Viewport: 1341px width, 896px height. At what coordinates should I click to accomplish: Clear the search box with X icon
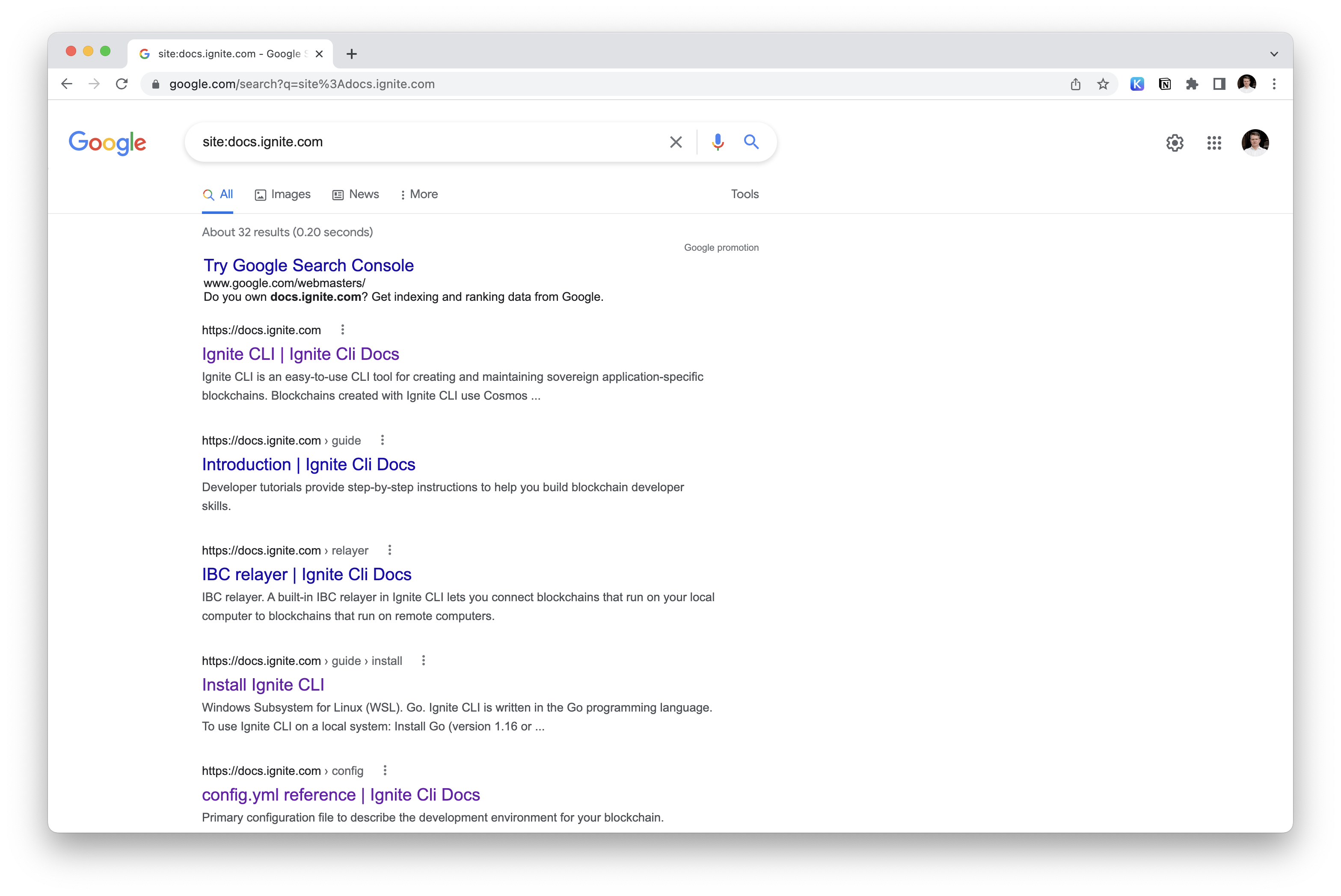(675, 142)
